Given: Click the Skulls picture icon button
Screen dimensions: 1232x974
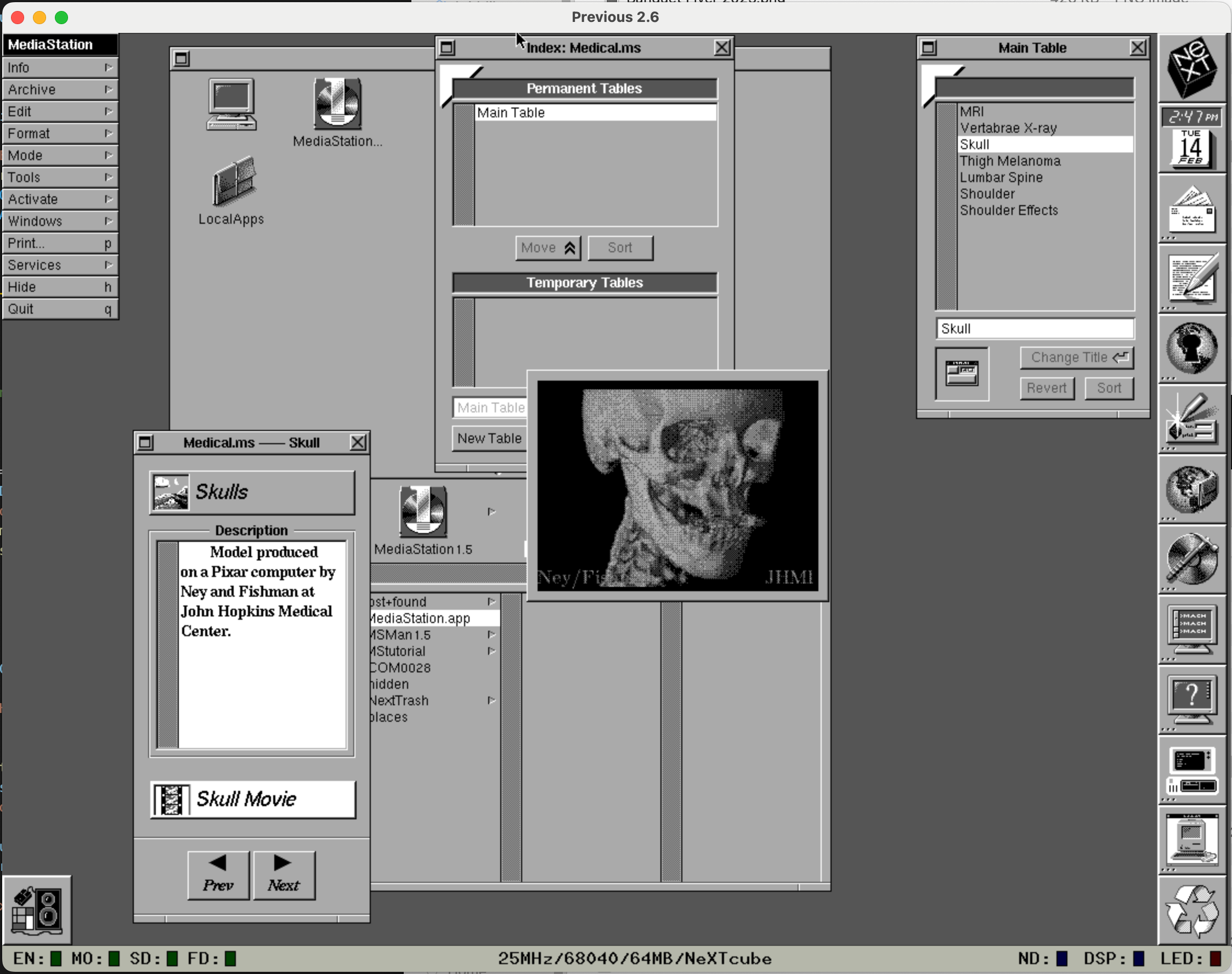Looking at the screenshot, I should tap(170, 492).
